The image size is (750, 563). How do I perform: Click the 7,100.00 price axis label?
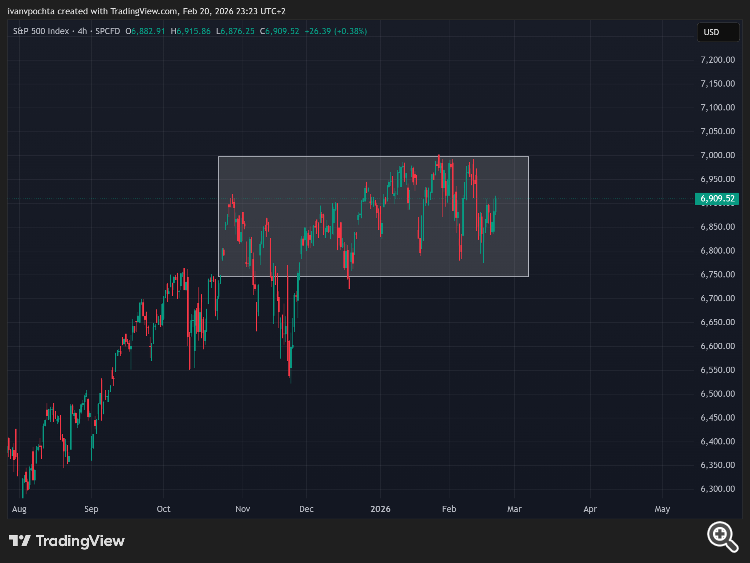717,108
